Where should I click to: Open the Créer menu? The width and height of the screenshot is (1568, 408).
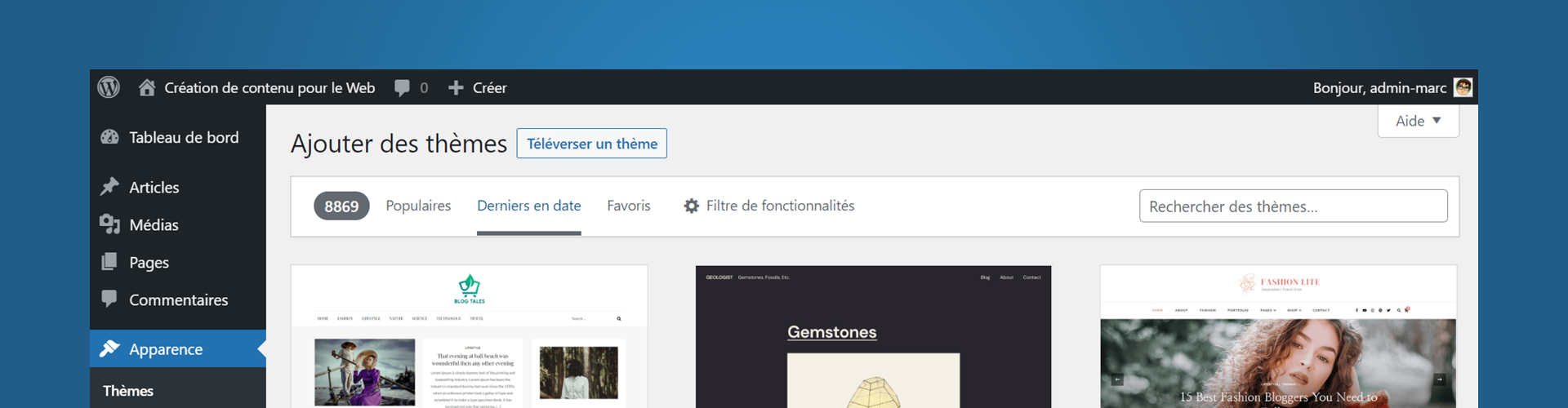(489, 87)
